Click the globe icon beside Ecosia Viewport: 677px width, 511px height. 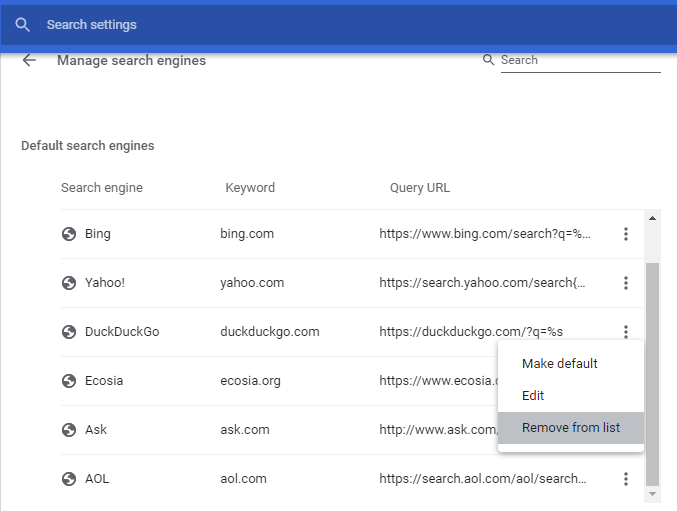[69, 381]
